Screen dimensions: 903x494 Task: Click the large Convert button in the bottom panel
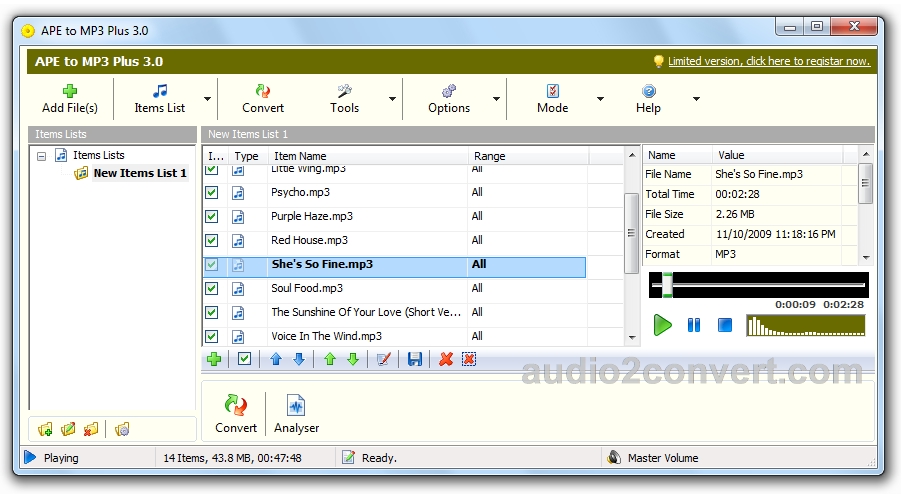(236, 415)
